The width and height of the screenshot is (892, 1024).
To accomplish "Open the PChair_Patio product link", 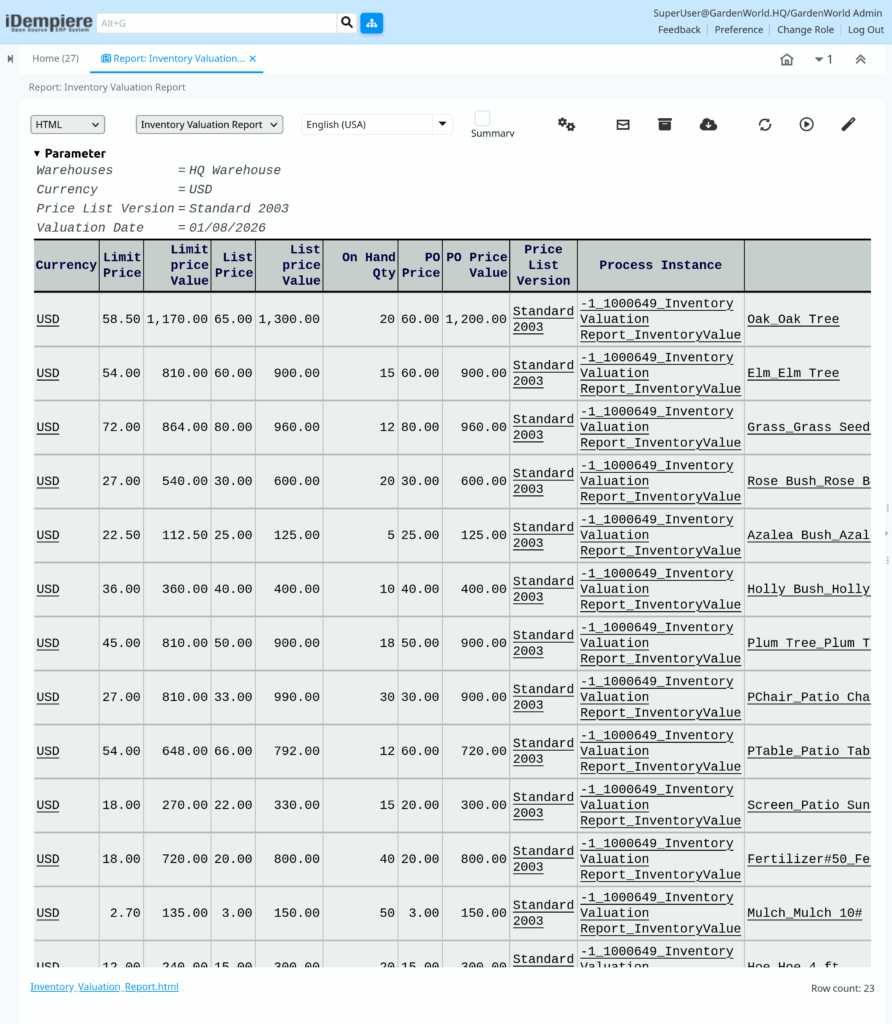I will [808, 697].
